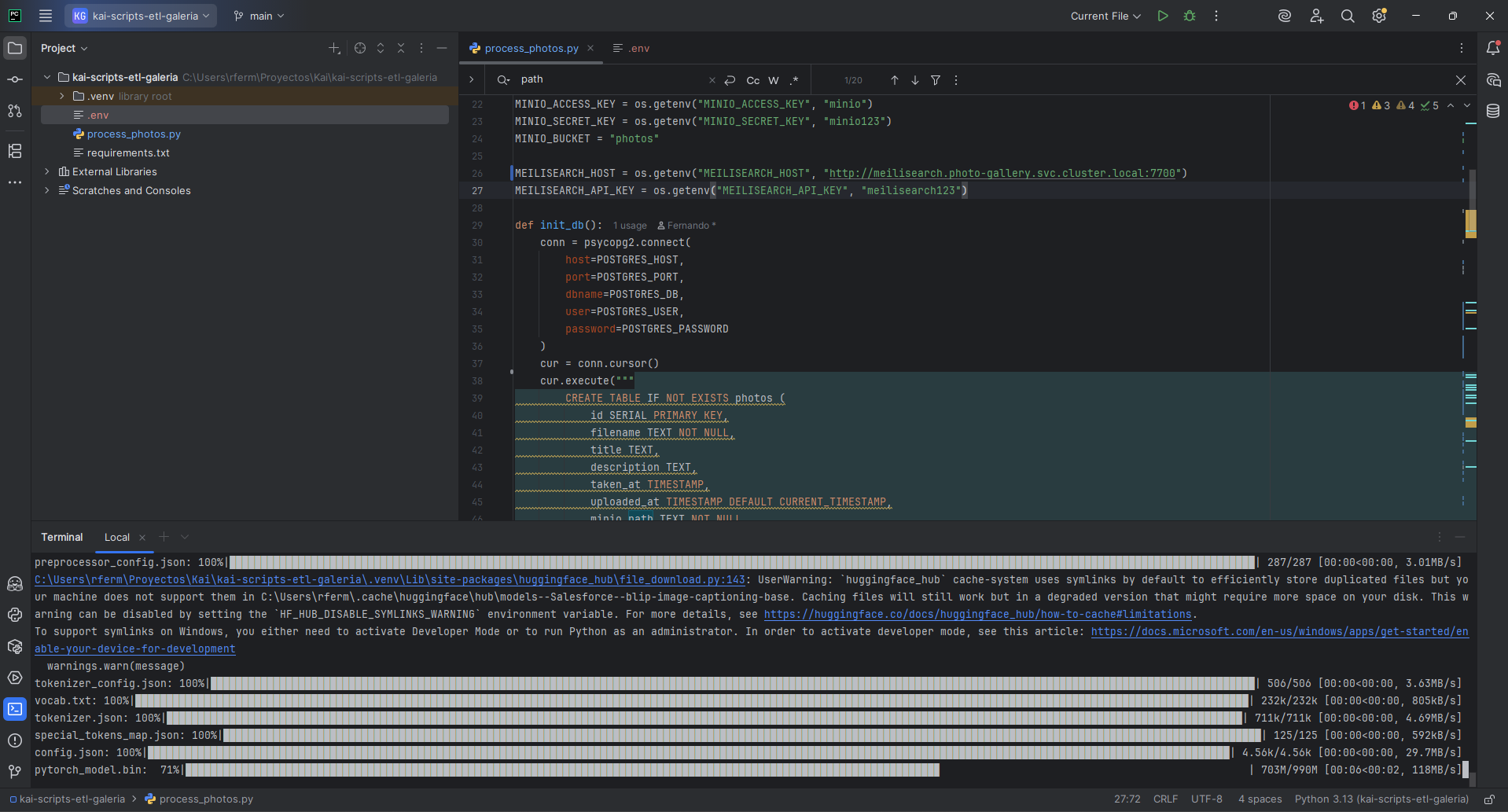Open IDE settings gear icon
The height and width of the screenshot is (812, 1508).
[x=1379, y=16]
